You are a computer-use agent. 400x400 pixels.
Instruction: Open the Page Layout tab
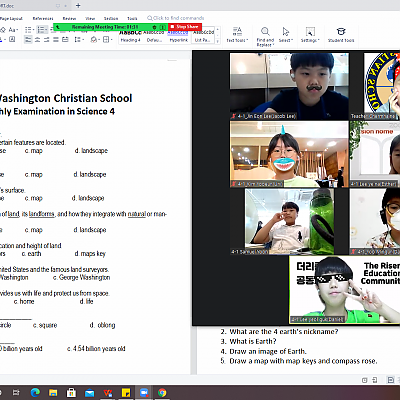[x=11, y=18]
